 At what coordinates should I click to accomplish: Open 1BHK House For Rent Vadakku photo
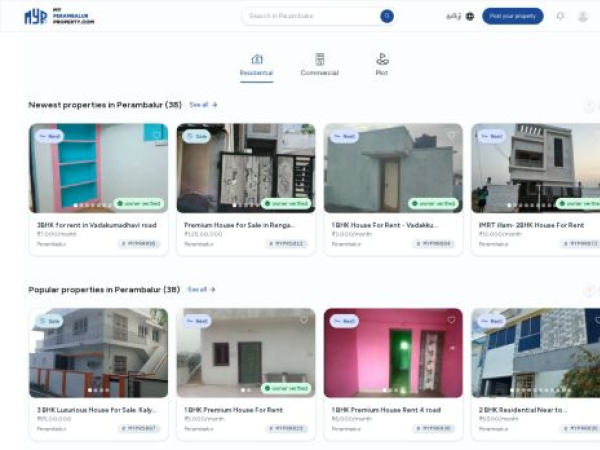click(x=393, y=168)
